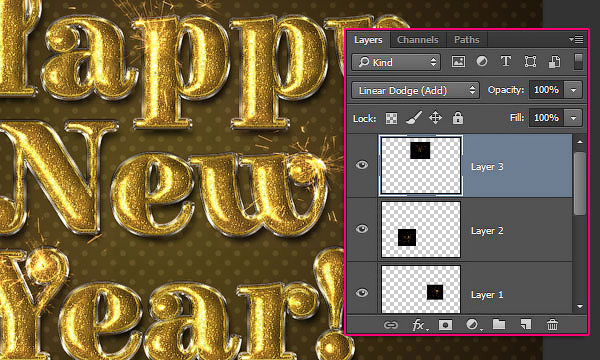Filter for type layers

(x=506, y=62)
